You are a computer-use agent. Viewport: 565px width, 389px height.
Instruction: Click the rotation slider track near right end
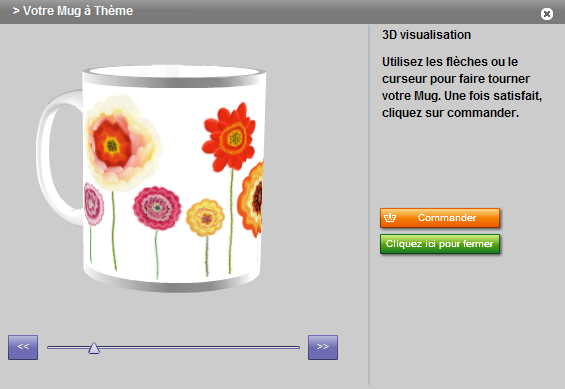tap(288, 348)
